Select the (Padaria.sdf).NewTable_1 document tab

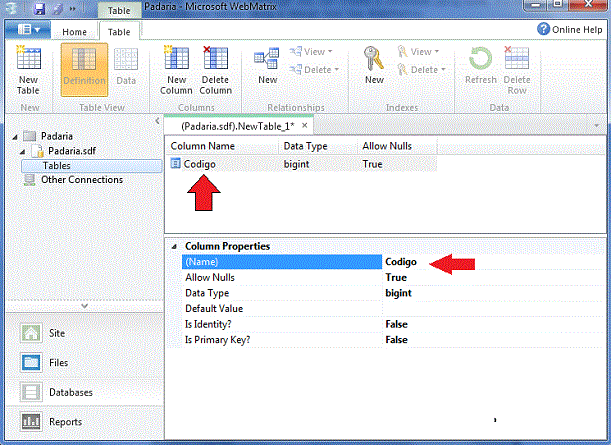coord(237,126)
